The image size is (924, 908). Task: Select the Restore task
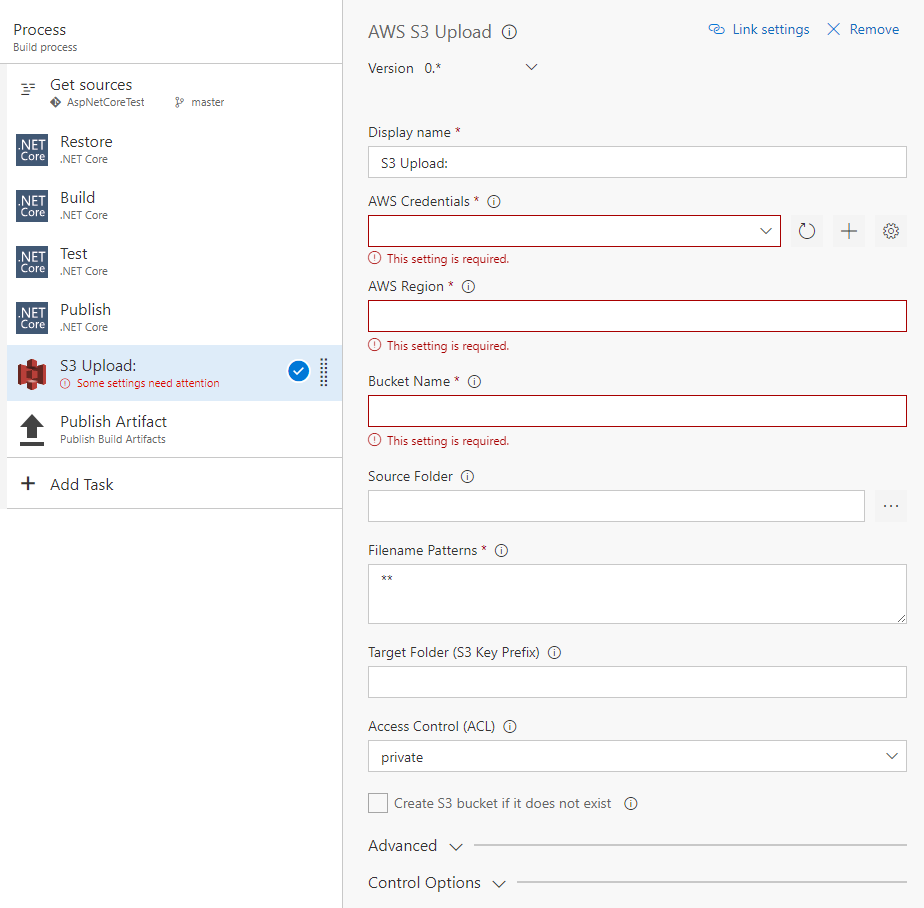click(x=174, y=150)
